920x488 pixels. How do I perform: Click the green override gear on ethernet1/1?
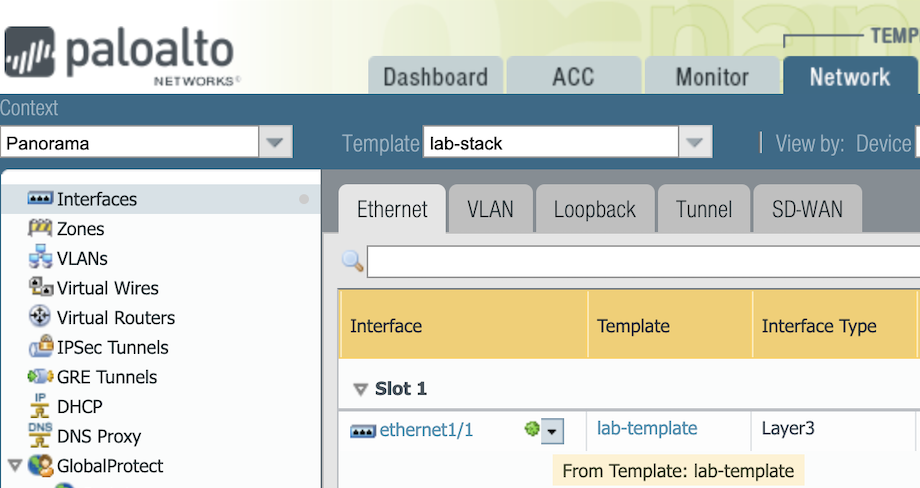click(532, 430)
